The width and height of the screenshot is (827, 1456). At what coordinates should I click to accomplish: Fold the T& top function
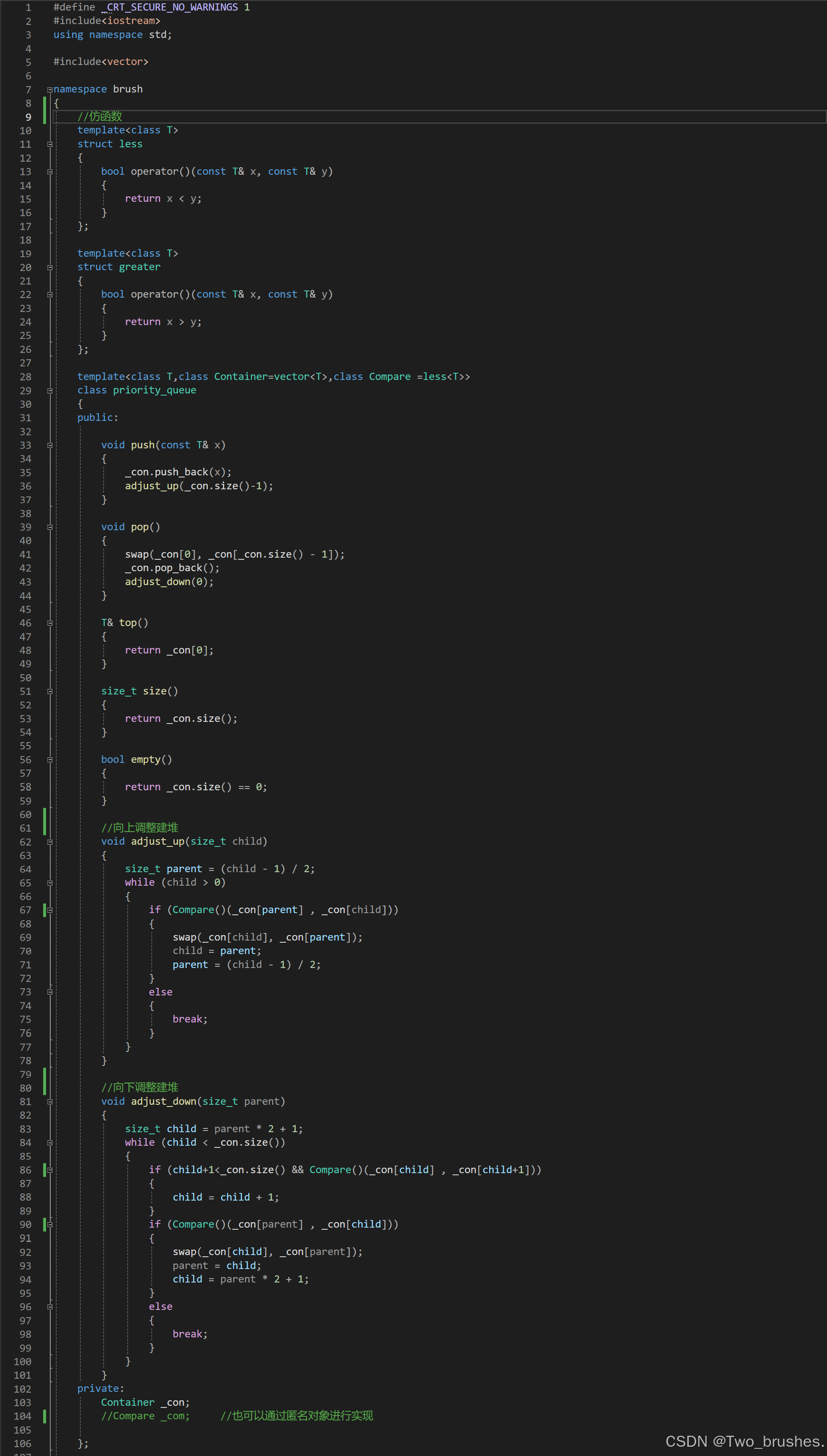[x=50, y=623]
